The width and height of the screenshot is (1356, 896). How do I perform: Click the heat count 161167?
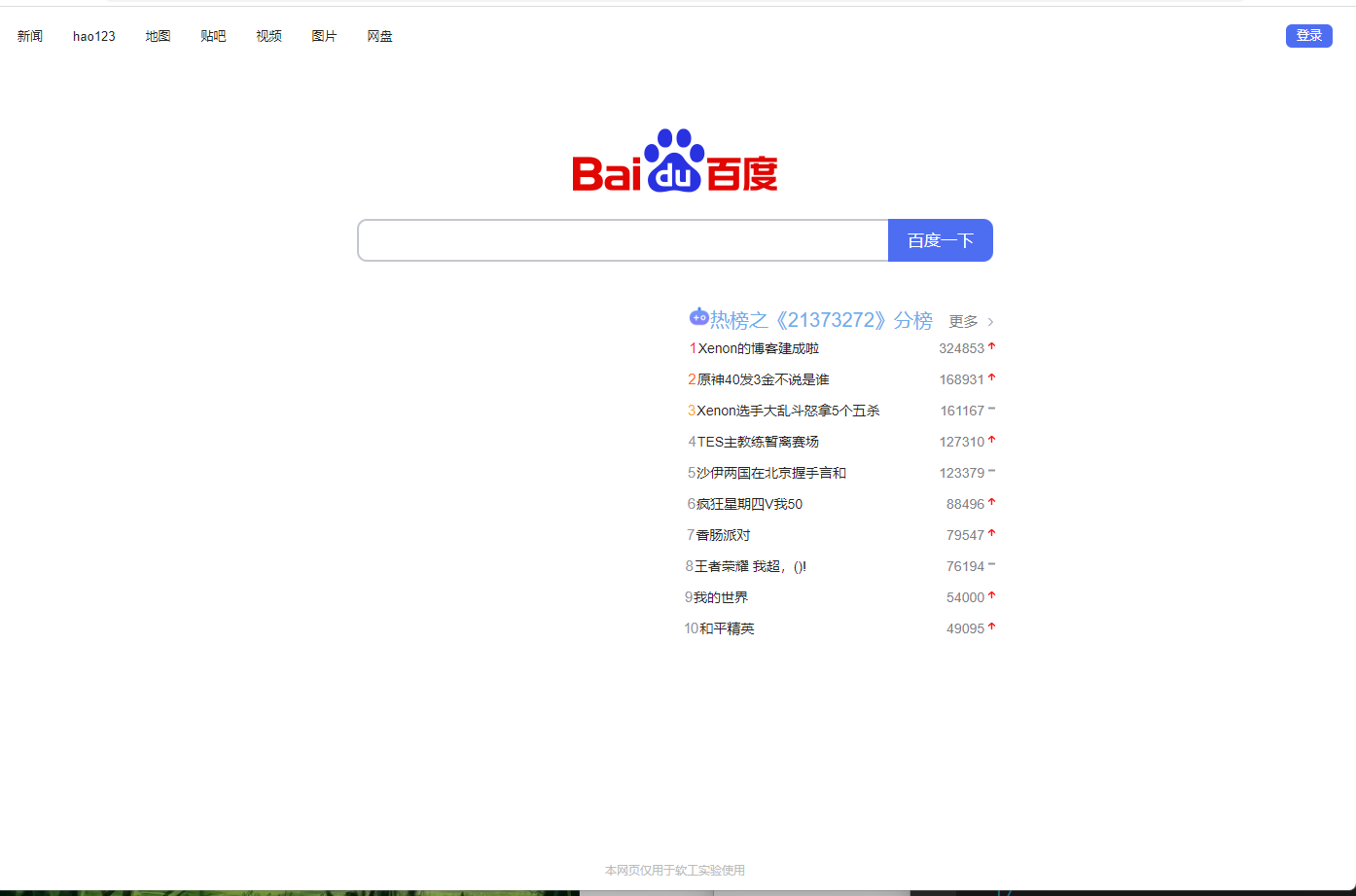tap(962, 411)
